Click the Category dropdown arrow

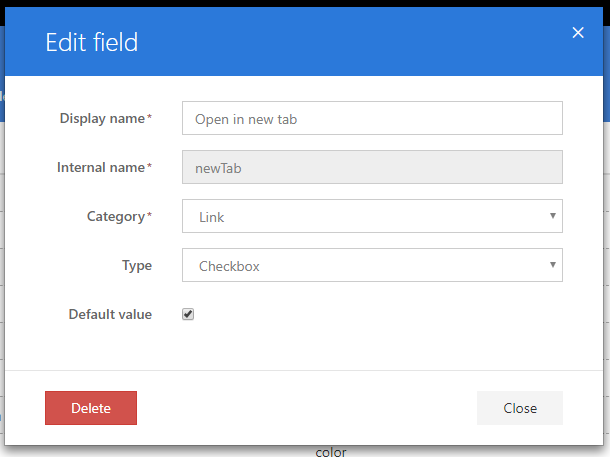pos(553,216)
